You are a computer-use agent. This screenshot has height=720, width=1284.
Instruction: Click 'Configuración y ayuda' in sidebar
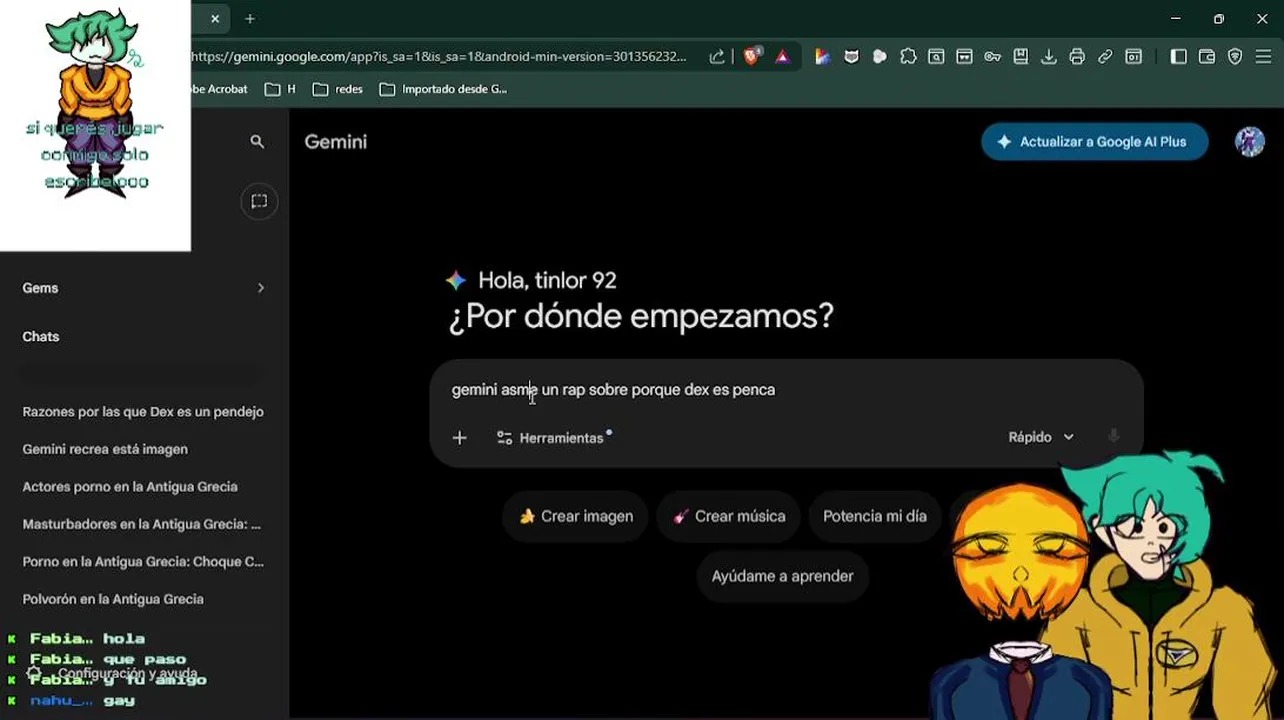(x=112, y=673)
